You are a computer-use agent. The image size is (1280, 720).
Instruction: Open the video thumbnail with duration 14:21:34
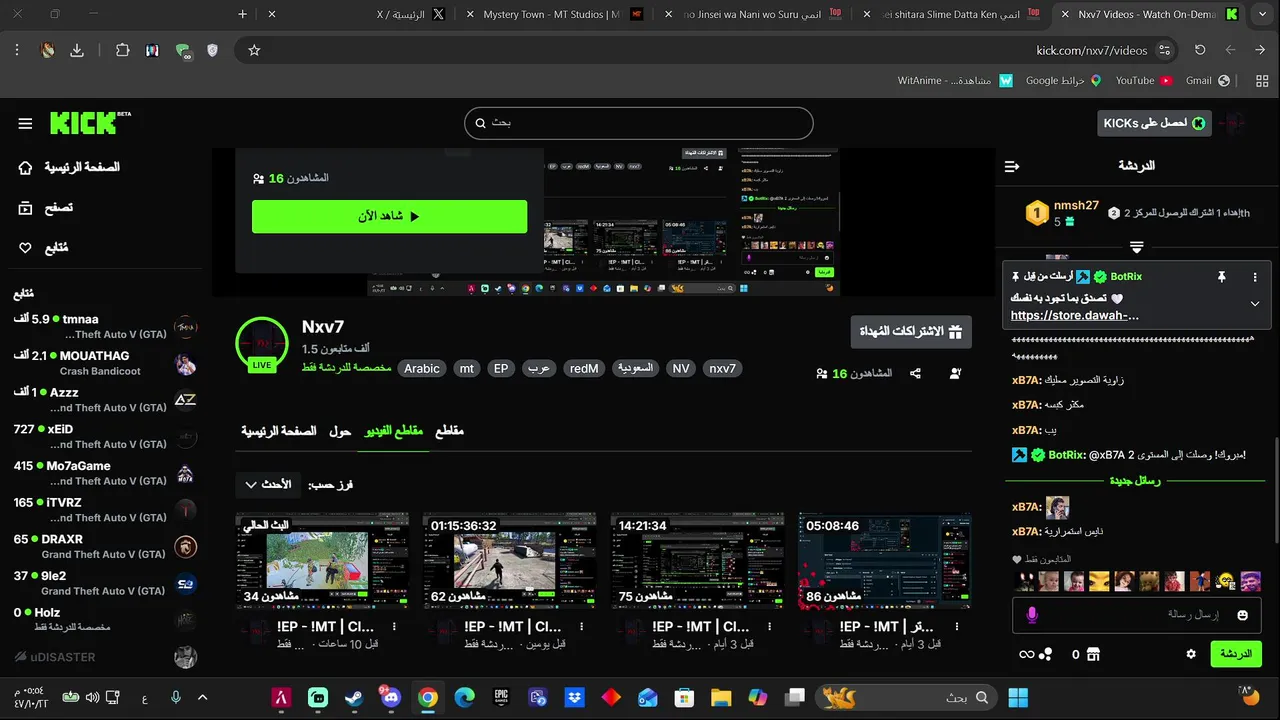pos(697,561)
